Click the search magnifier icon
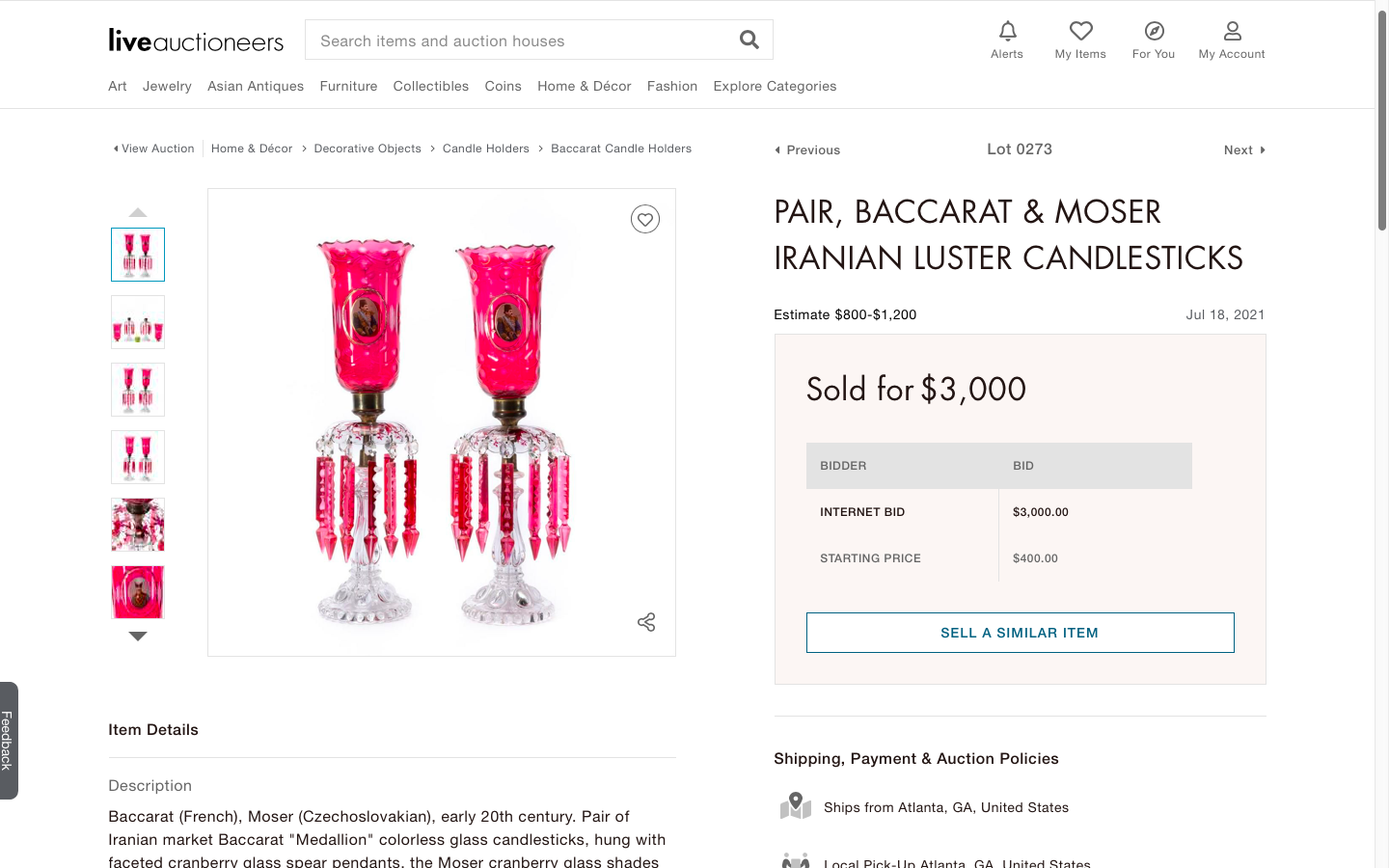Image resolution: width=1389 pixels, height=868 pixels. point(749,40)
